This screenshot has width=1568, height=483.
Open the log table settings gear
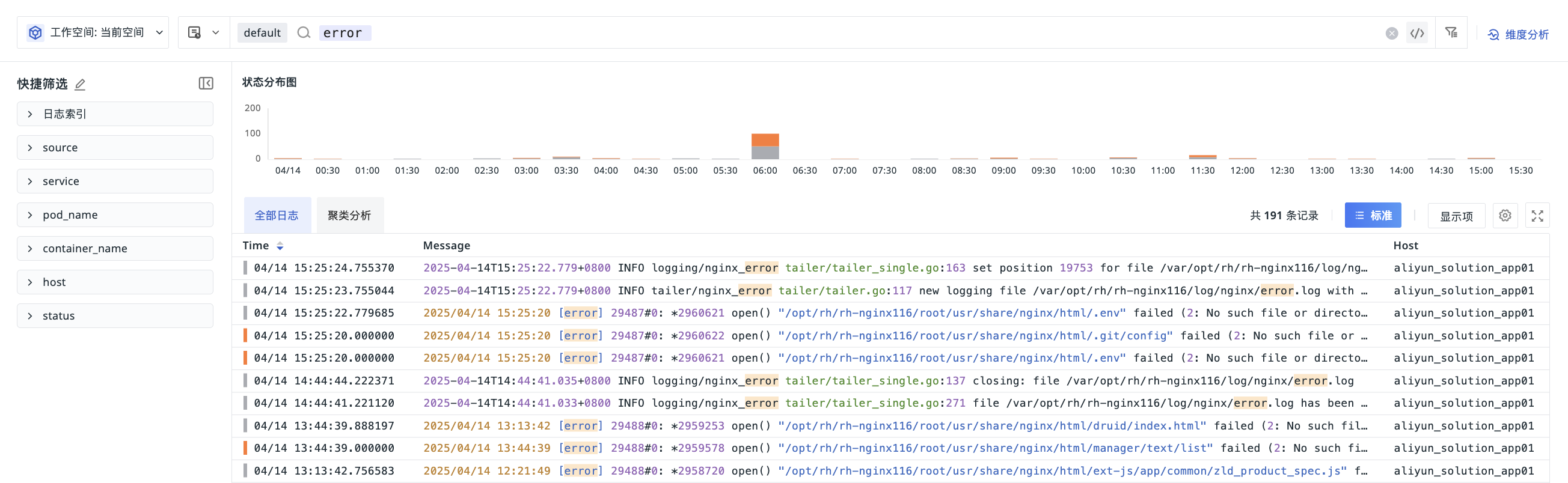tap(1505, 215)
